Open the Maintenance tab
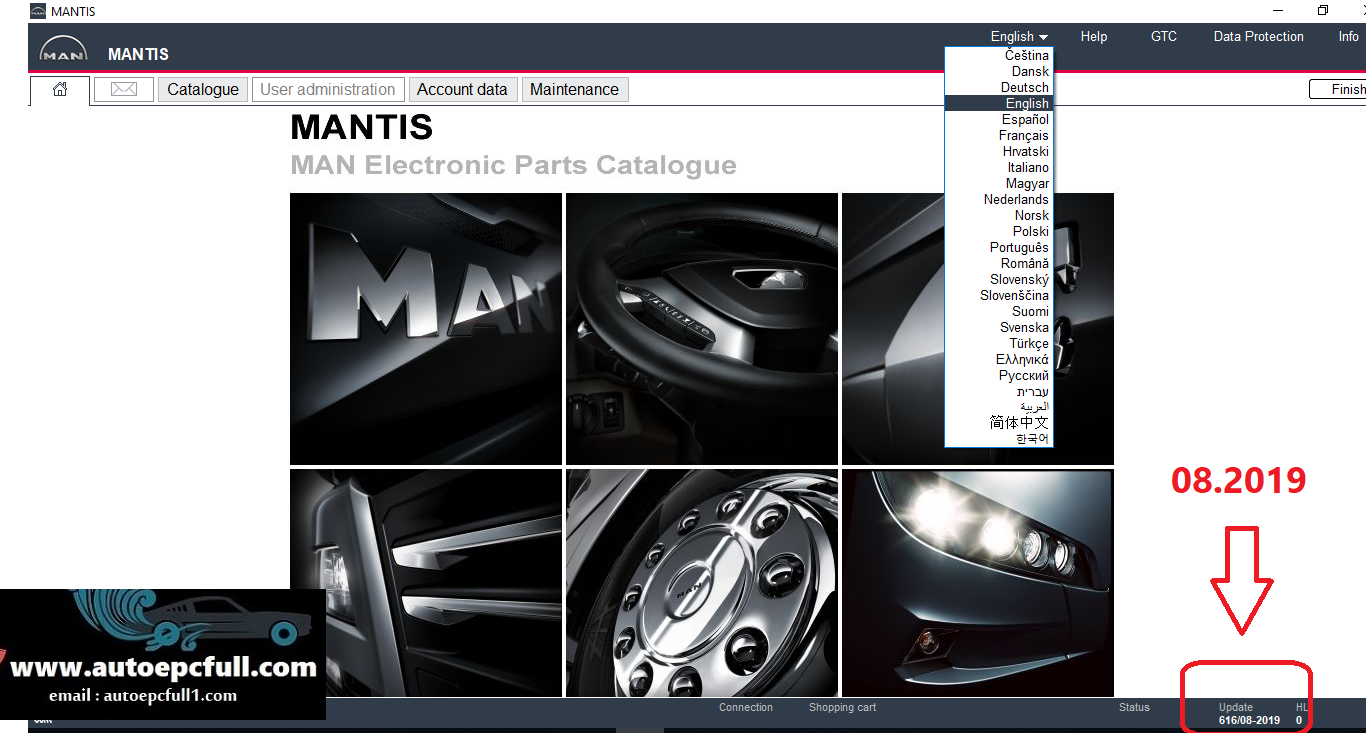The image size is (1366, 733). point(574,90)
